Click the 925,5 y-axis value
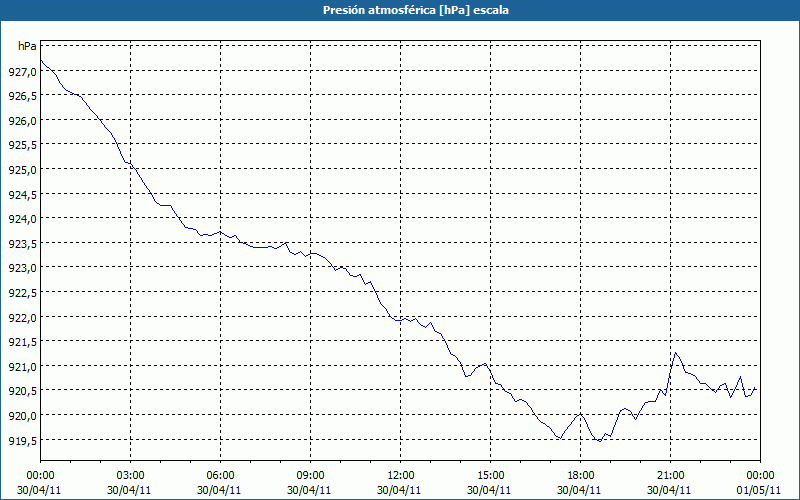 coord(23,145)
